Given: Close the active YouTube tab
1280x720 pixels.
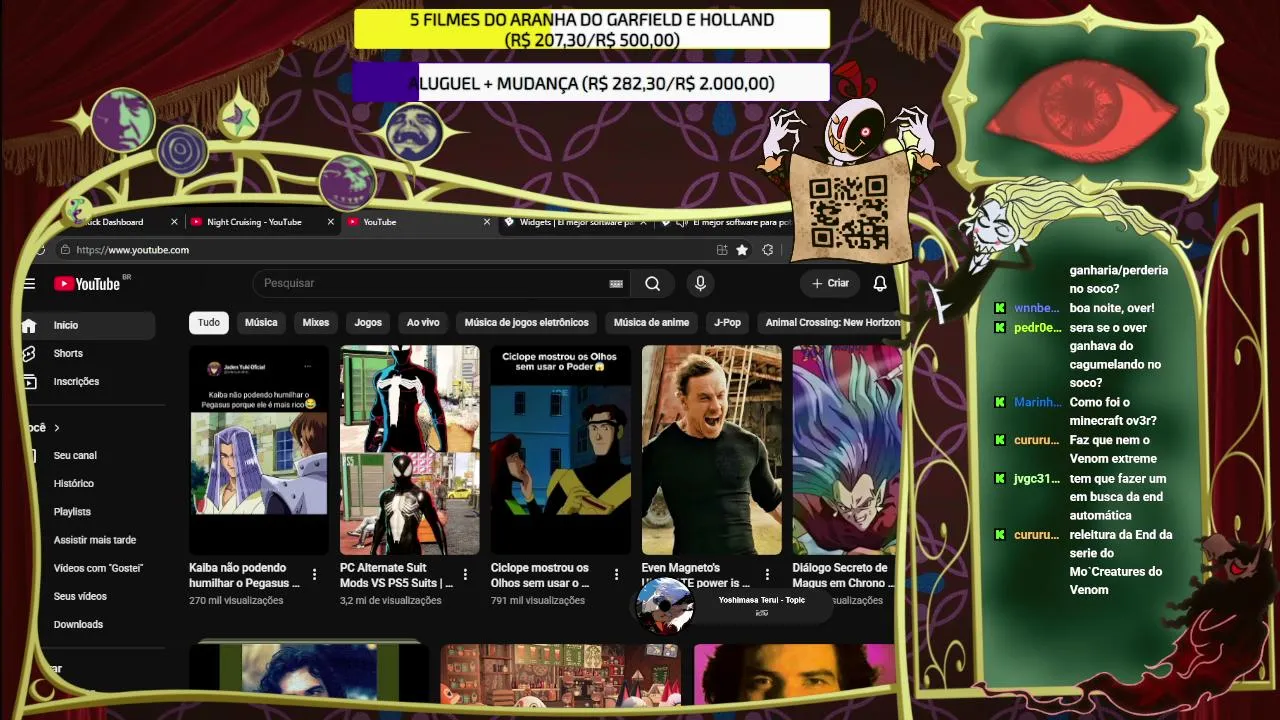Looking at the screenshot, I should pyautogui.click(x=487, y=222).
